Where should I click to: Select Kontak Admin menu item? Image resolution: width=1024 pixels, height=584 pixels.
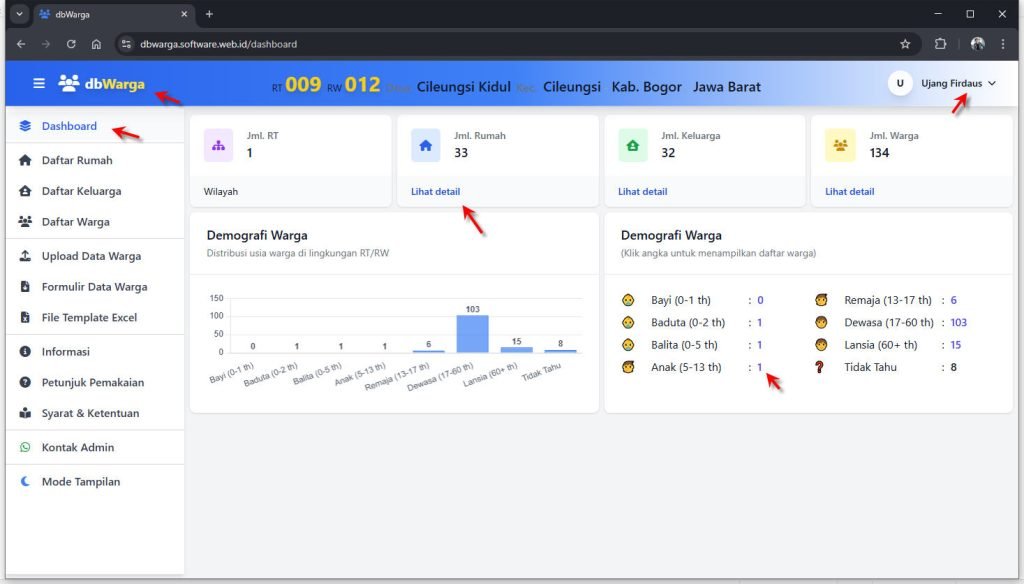click(77, 447)
